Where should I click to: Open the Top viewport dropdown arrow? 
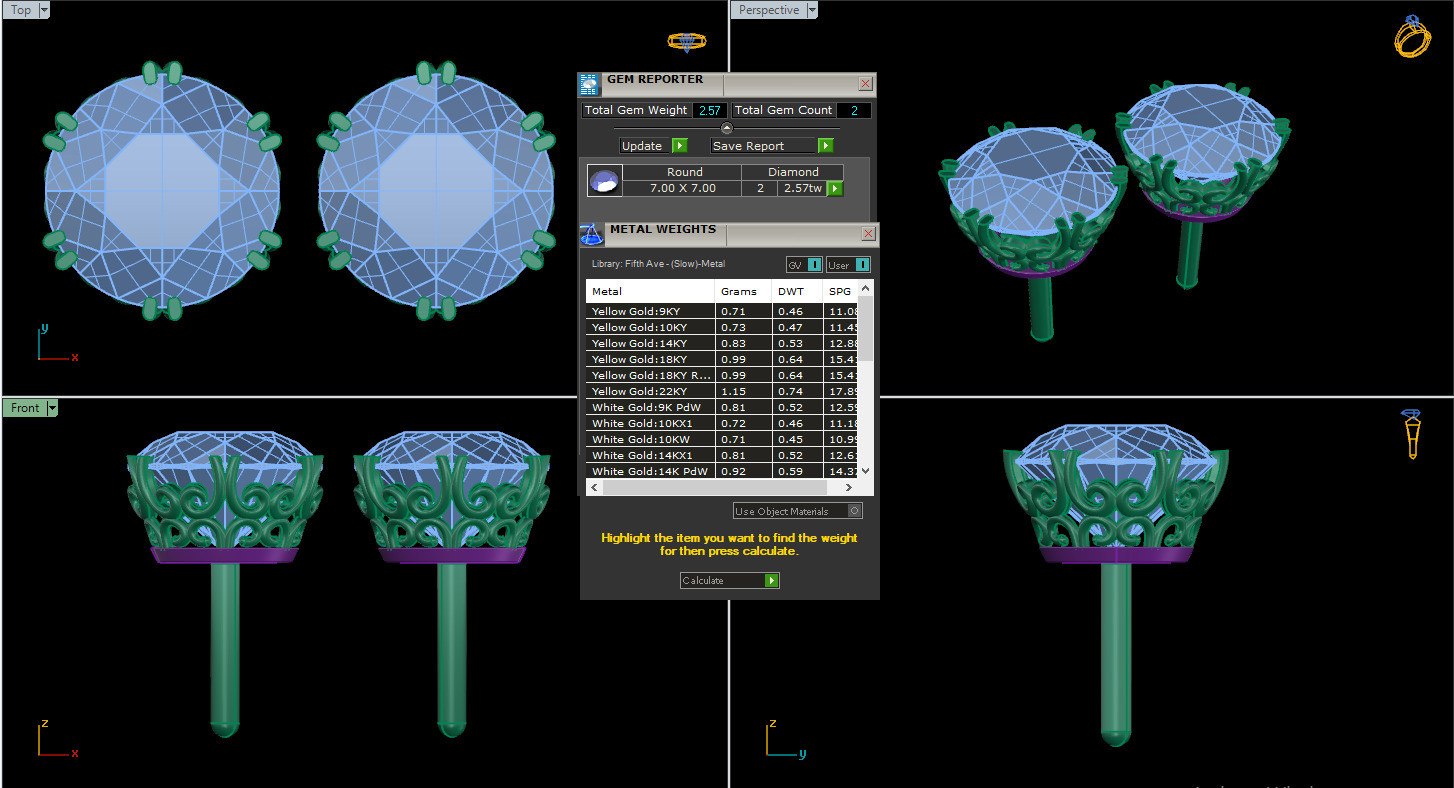point(44,10)
